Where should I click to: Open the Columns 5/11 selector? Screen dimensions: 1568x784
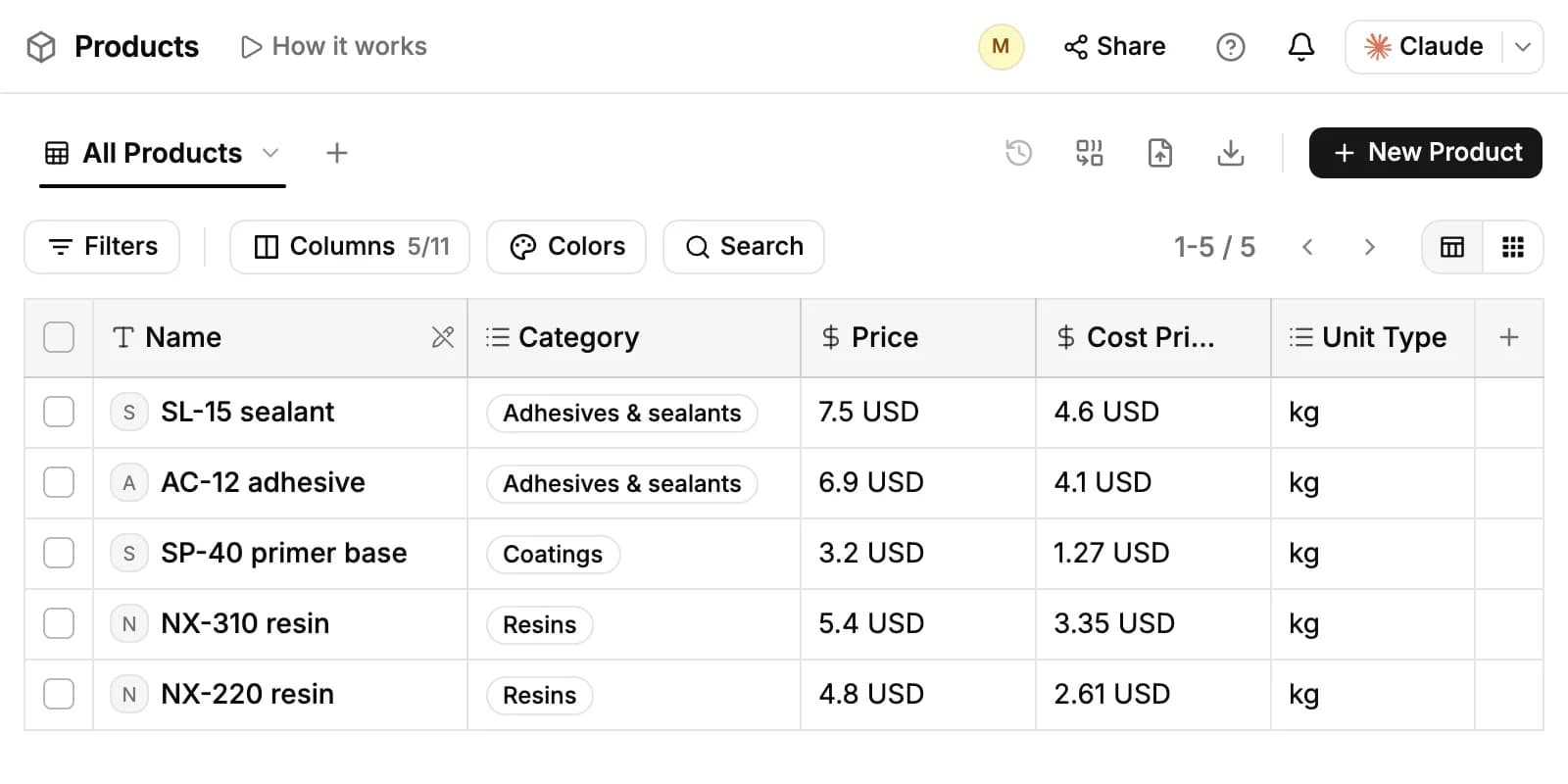pyautogui.click(x=350, y=247)
